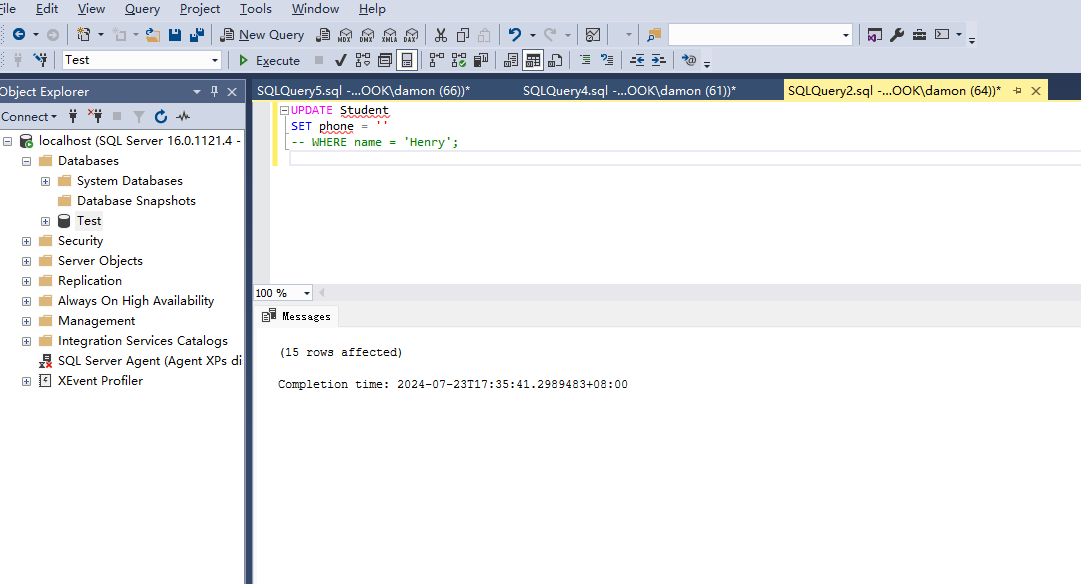Open a Database Engine Query icon
The image size is (1081, 584).
click(x=323, y=34)
